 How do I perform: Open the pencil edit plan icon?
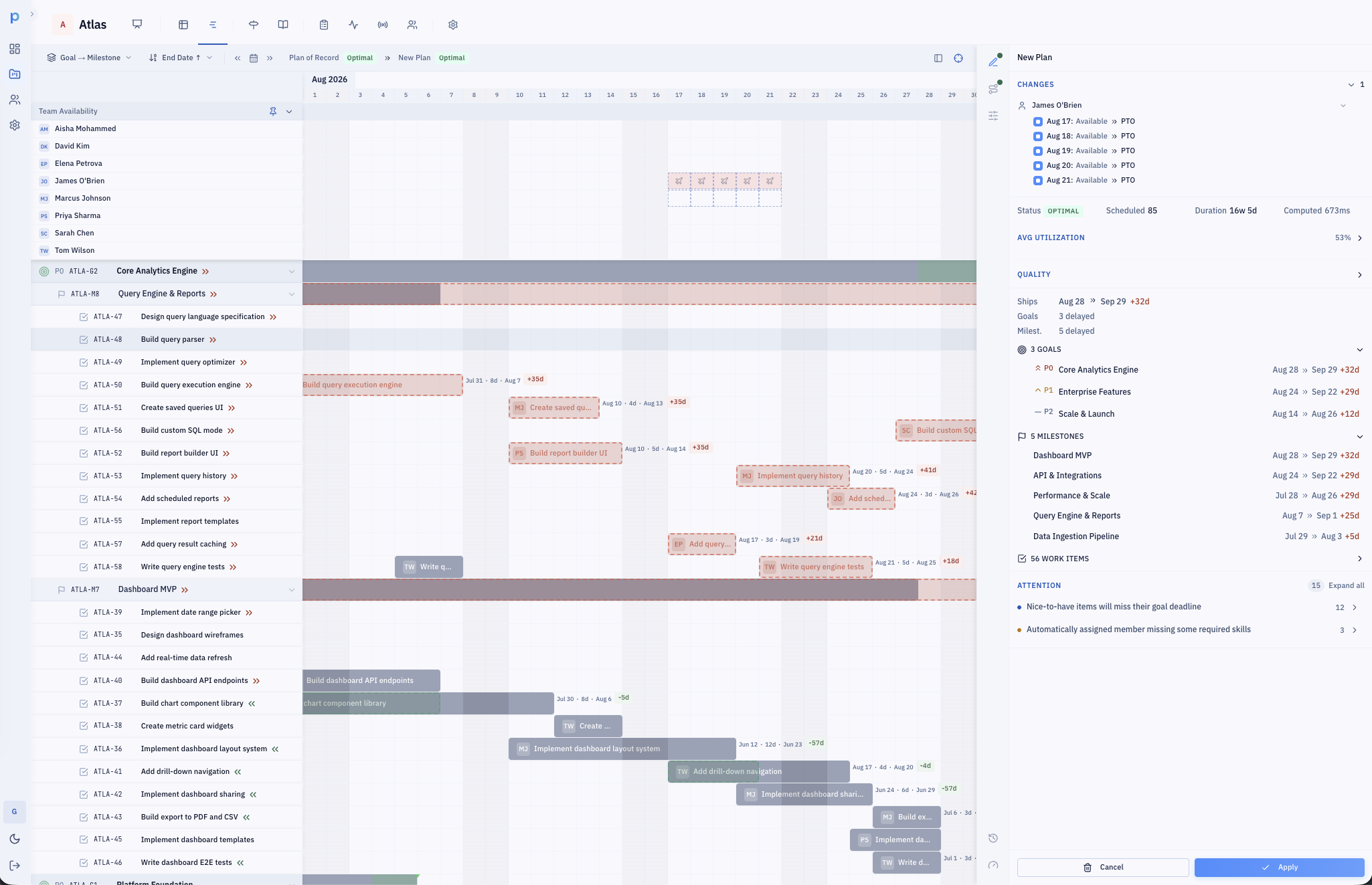(x=993, y=62)
